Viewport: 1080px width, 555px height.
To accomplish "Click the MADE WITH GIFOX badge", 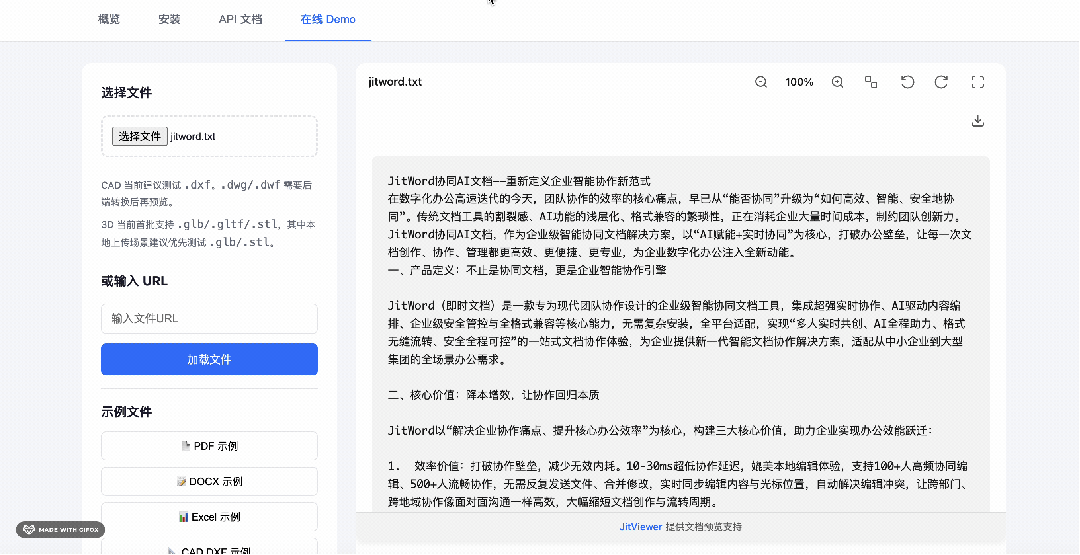I will click(61, 530).
